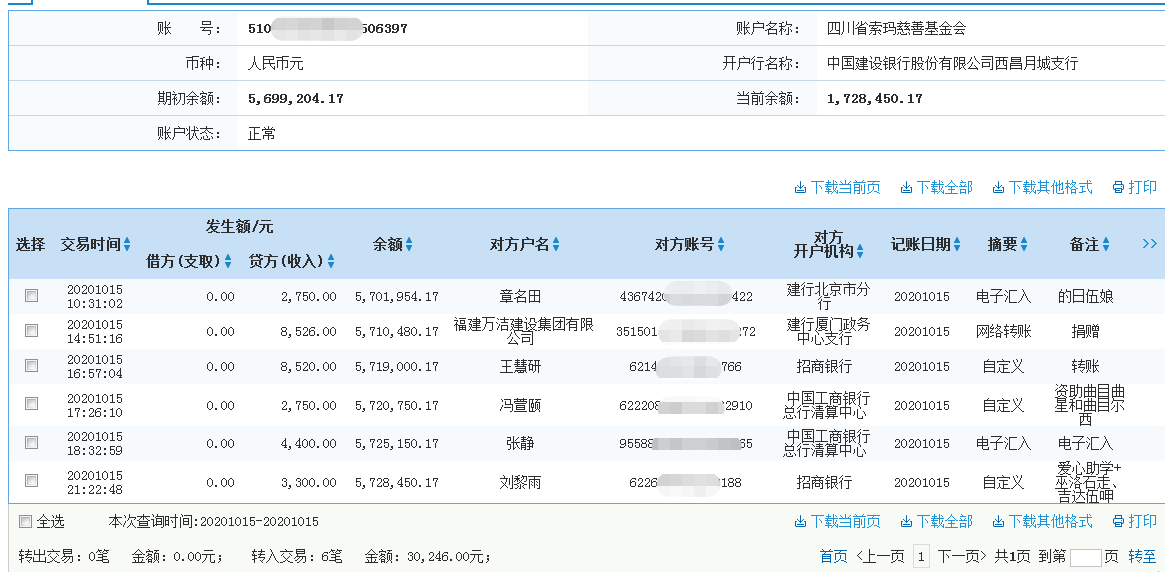This screenshot has height=572, width=1165.
Task: Click account name 四川省索玛慈善基金会
Action: click(x=897, y=29)
